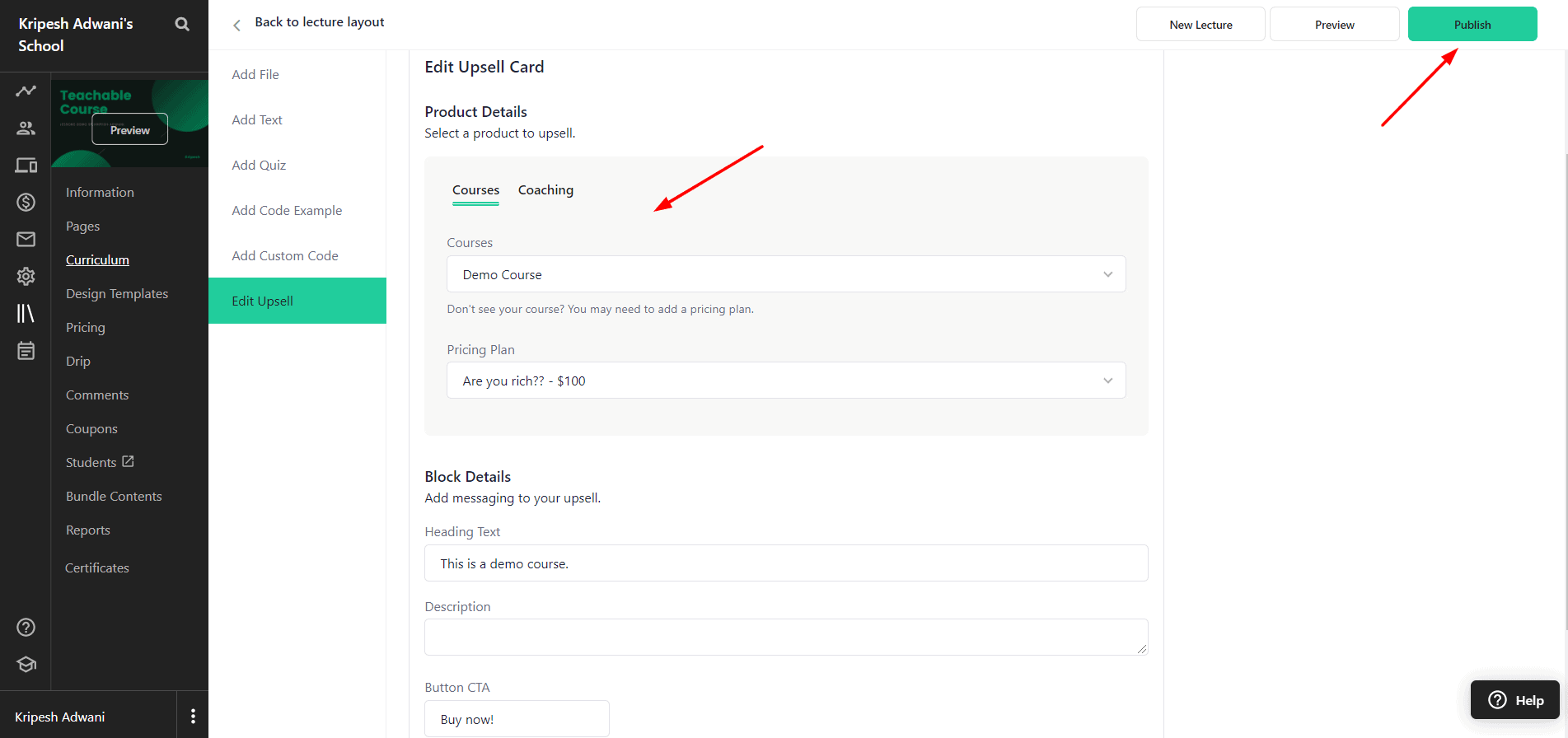1568x738 pixels.
Task: Open the Sales dollar icon
Action: click(x=26, y=202)
